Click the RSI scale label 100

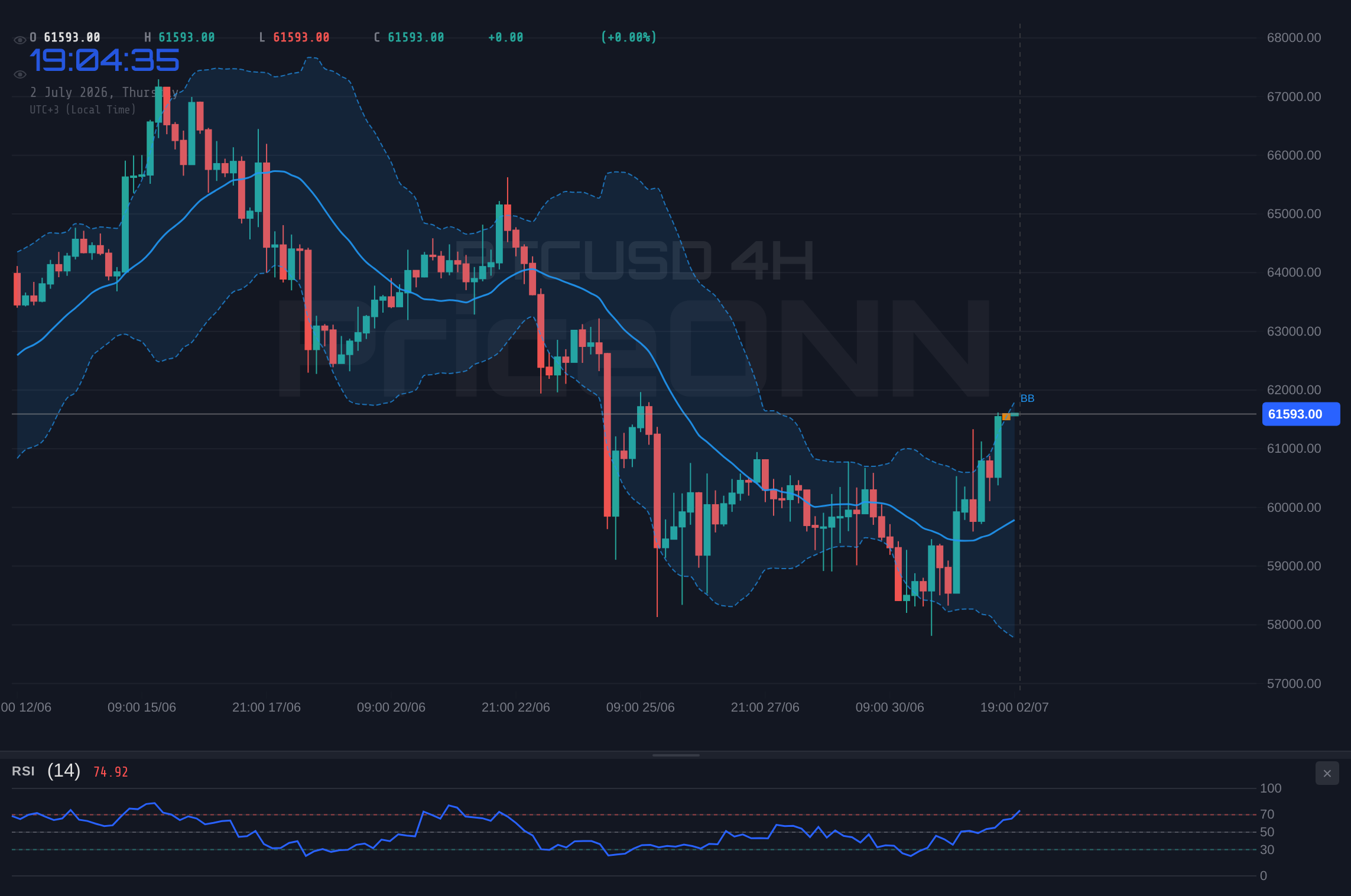[1271, 788]
